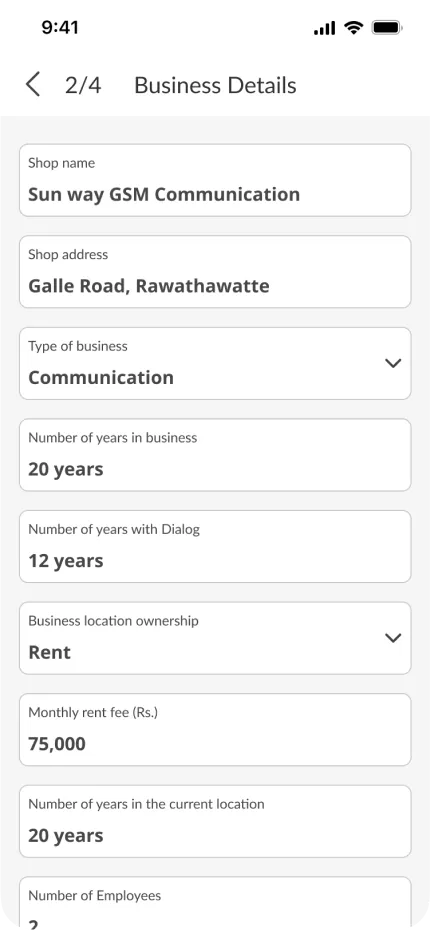This screenshot has width=430, height=930.
Task: Expand the Type of business chevron
Action: (393, 363)
